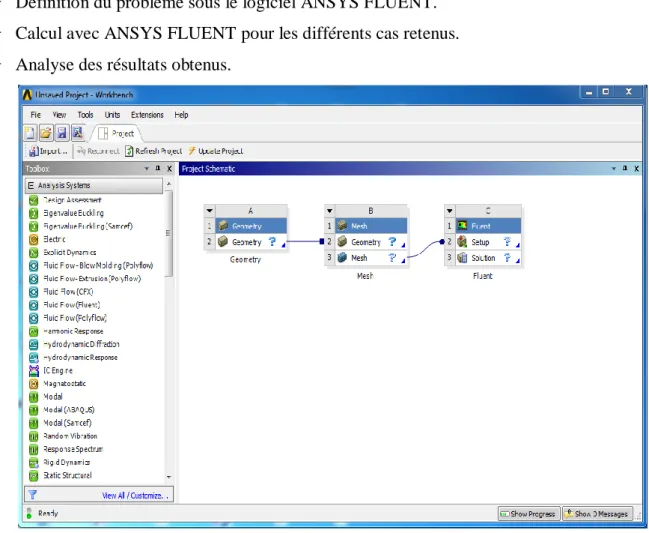The height and width of the screenshot is (533, 649).
Task: Select Hydrodynamic Response system icon
Action: (x=34, y=358)
